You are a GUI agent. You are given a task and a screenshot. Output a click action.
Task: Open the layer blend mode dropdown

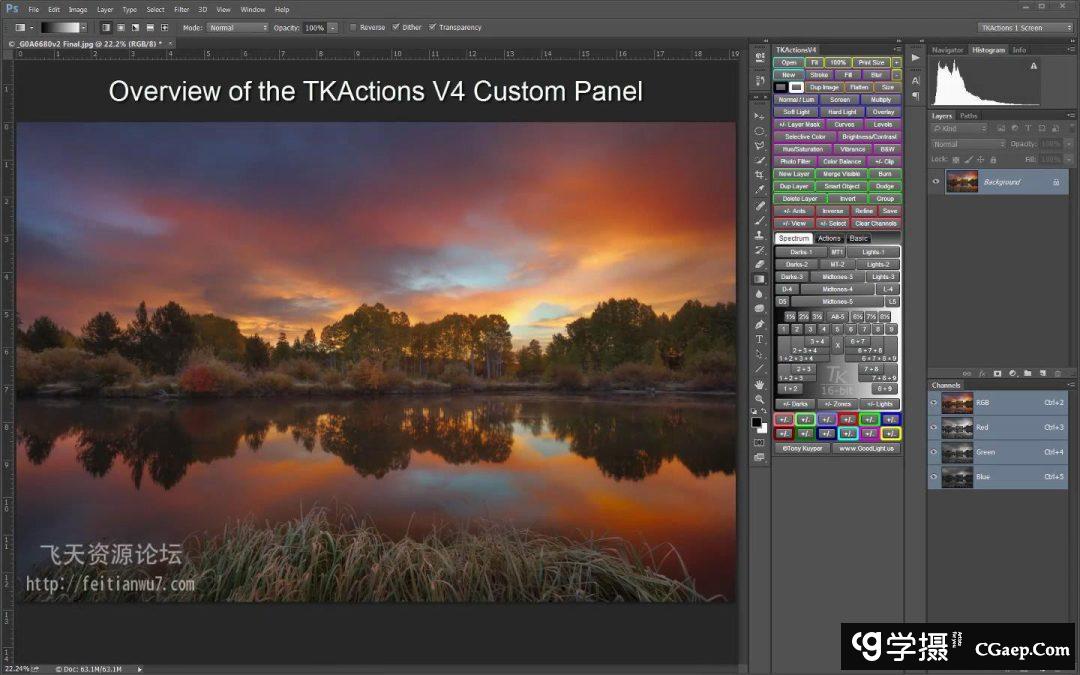pyautogui.click(x=967, y=144)
